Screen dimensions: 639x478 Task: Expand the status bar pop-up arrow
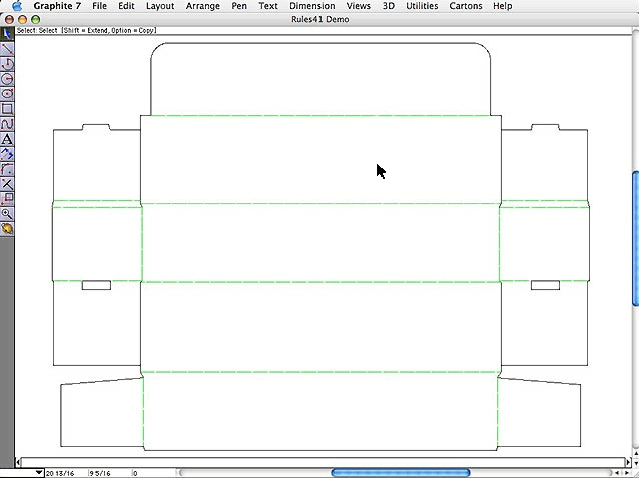click(39, 472)
